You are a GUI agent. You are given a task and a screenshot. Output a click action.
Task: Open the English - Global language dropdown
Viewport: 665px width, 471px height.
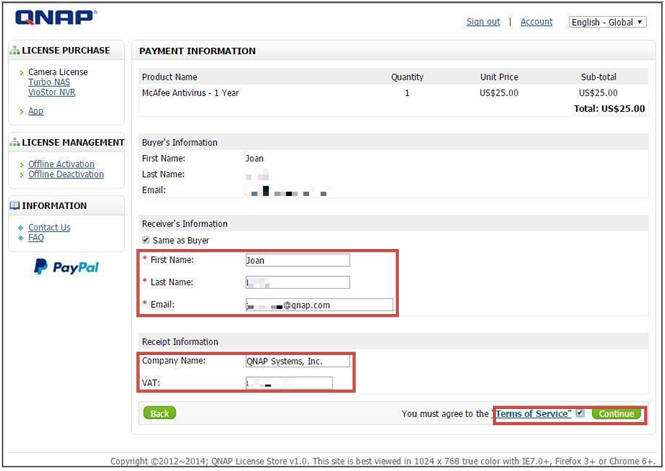point(607,22)
